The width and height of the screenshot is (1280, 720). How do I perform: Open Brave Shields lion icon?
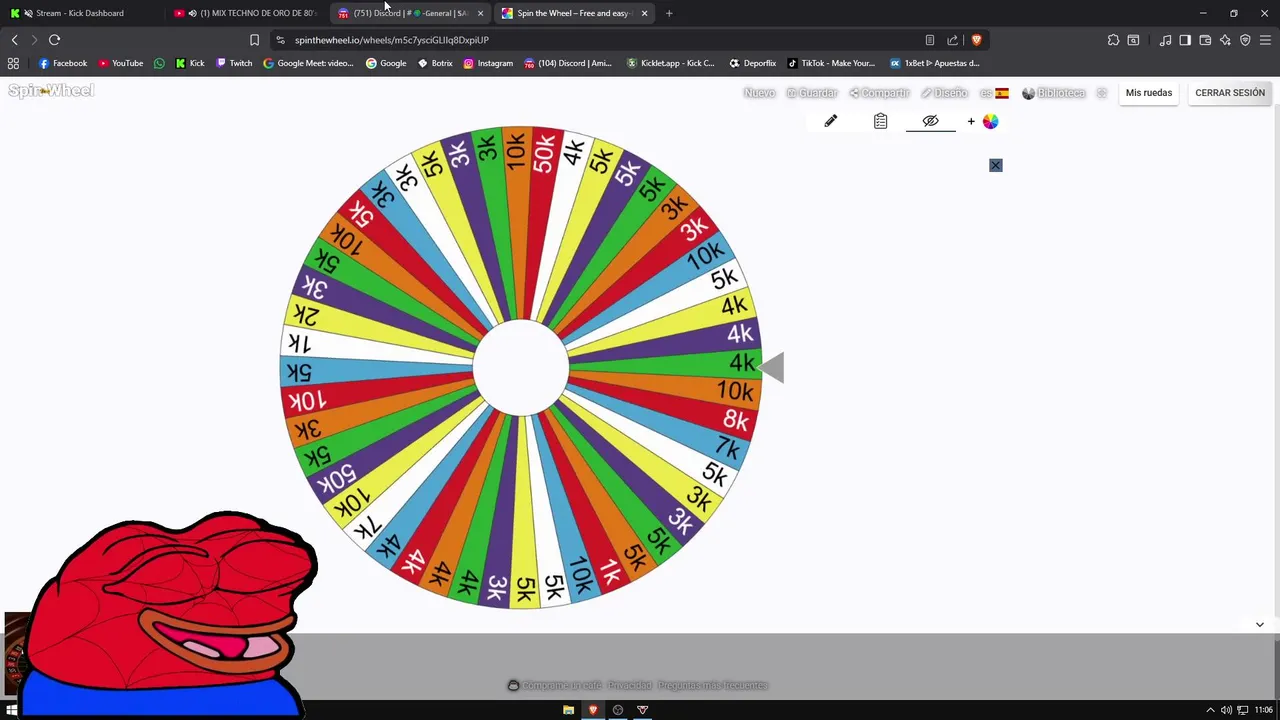[x=976, y=40]
